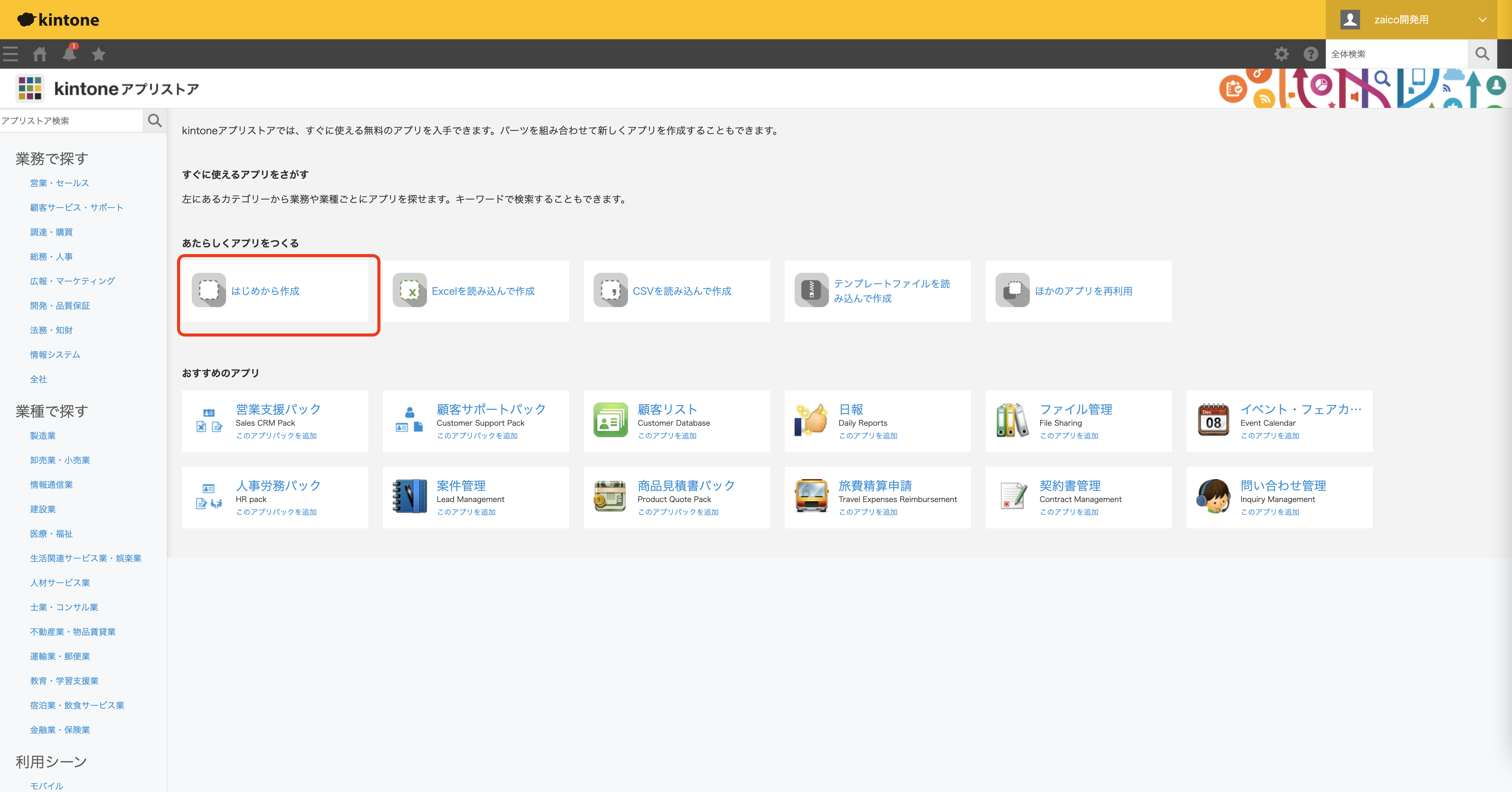
Task: Click the ファイル管理 binders icon
Action: pyautogui.click(x=1012, y=420)
